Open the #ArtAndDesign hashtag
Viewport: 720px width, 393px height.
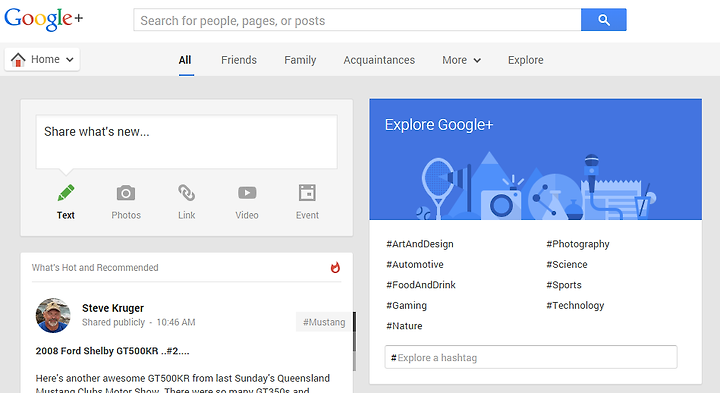point(420,244)
